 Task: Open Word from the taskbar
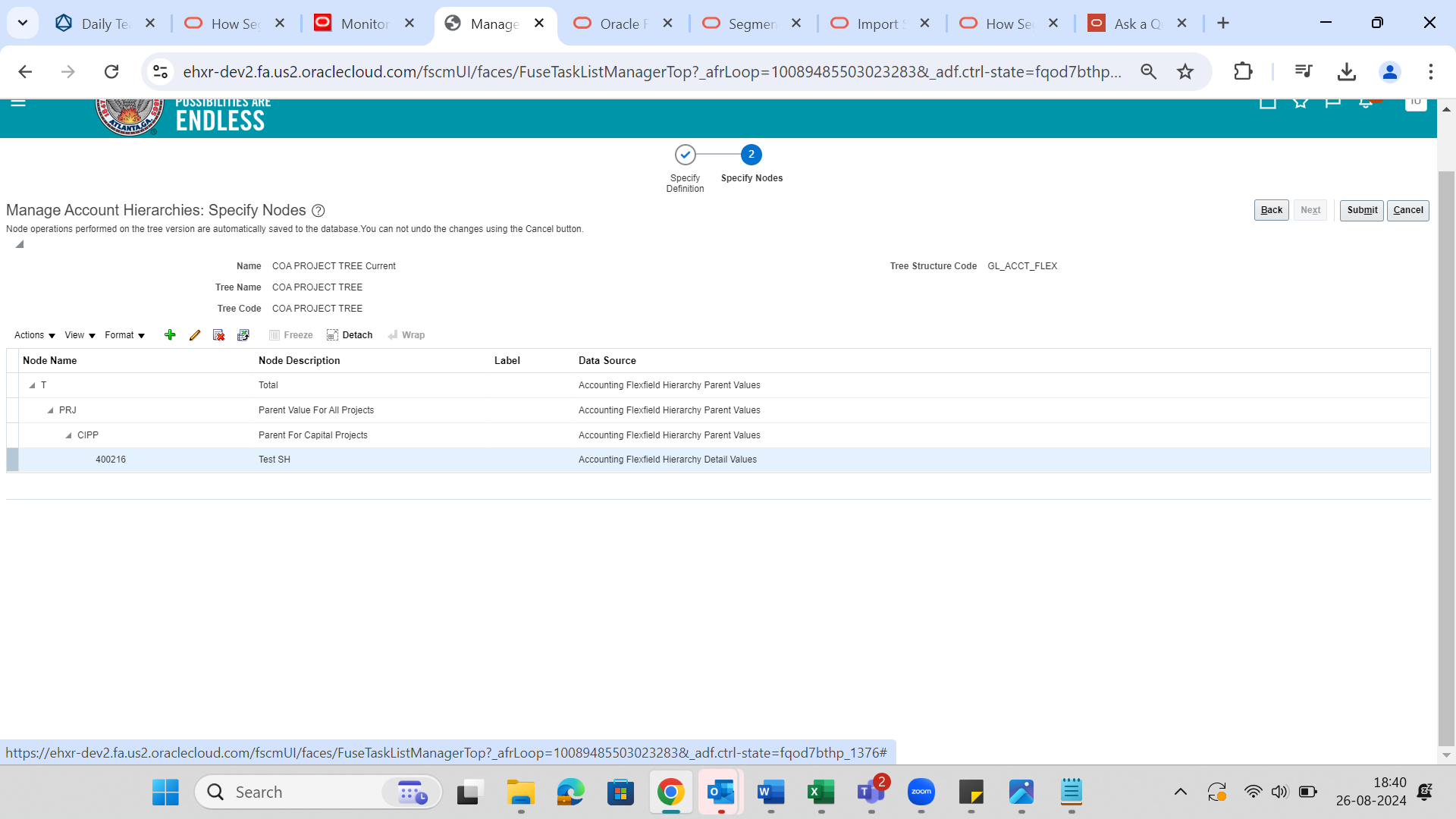coord(771,792)
